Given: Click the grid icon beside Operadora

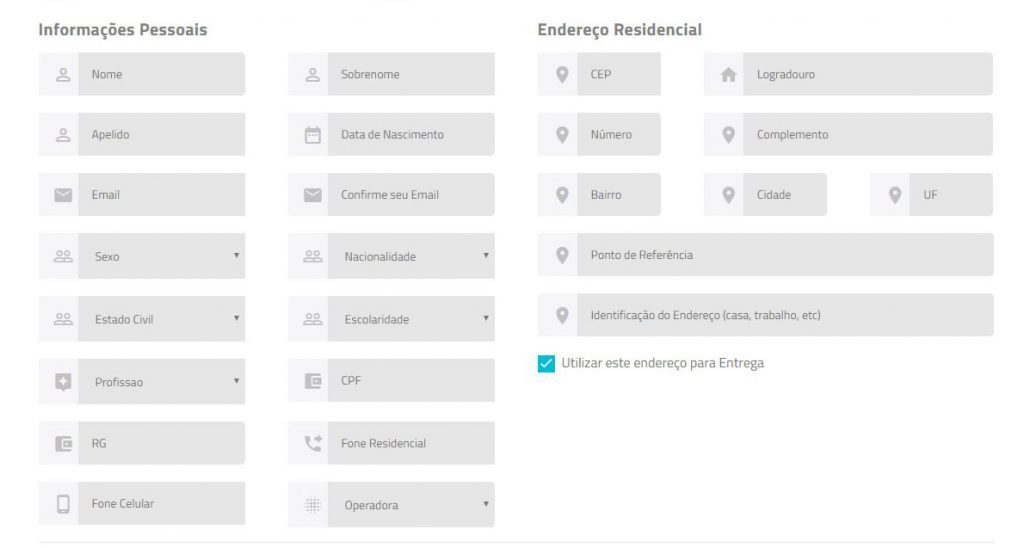Looking at the screenshot, I should (312, 505).
